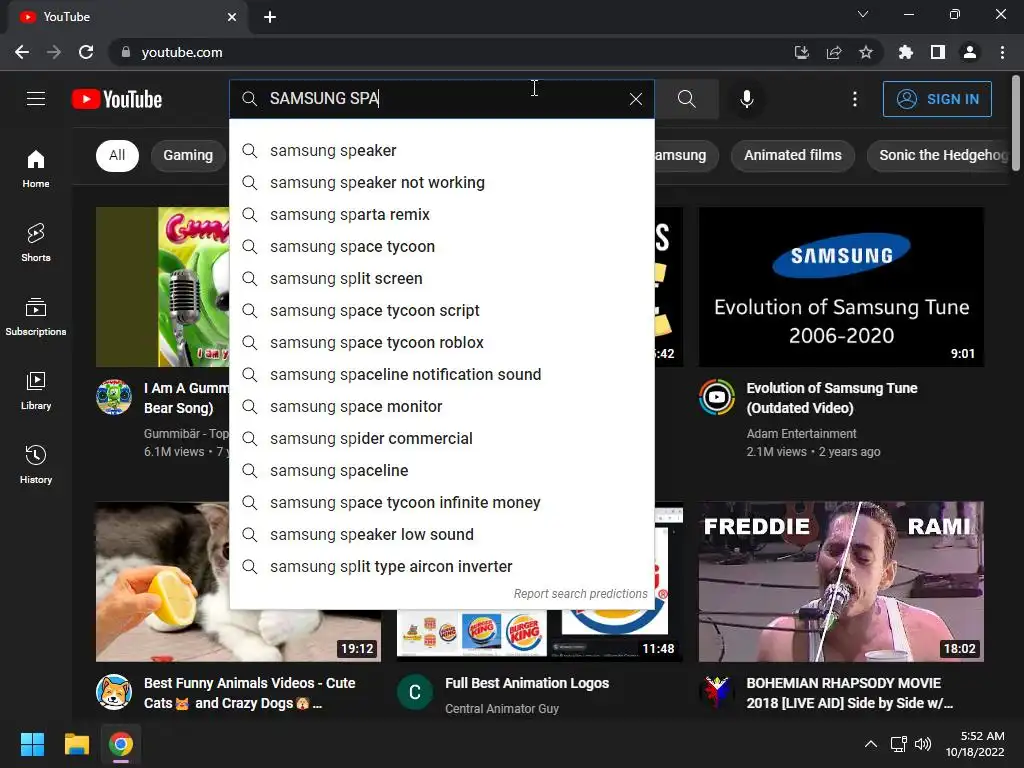Choose suggestion 'samsung speaker'

pos(442,150)
